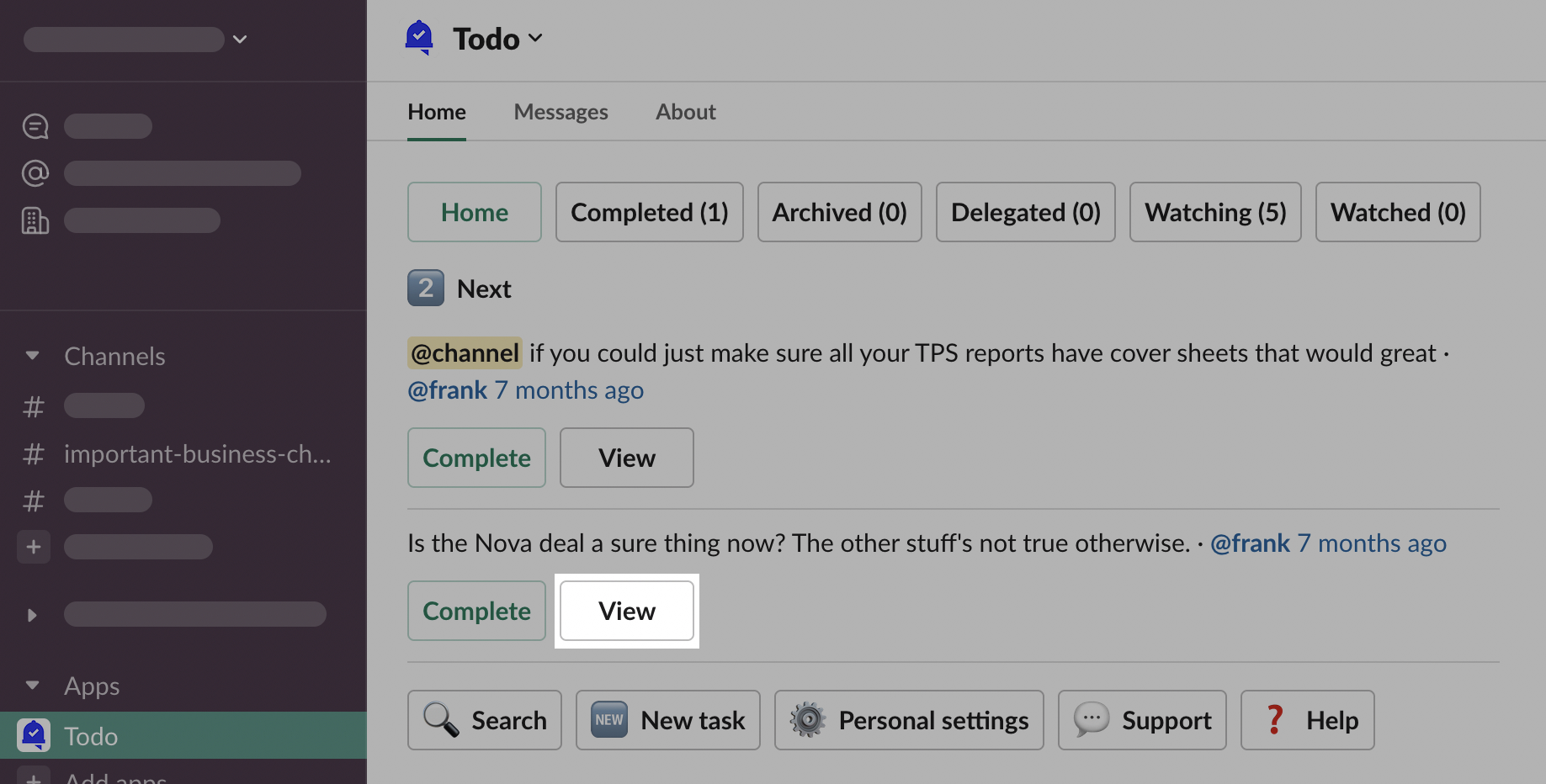Switch to the Messages tab
The height and width of the screenshot is (784, 1546).
click(560, 112)
